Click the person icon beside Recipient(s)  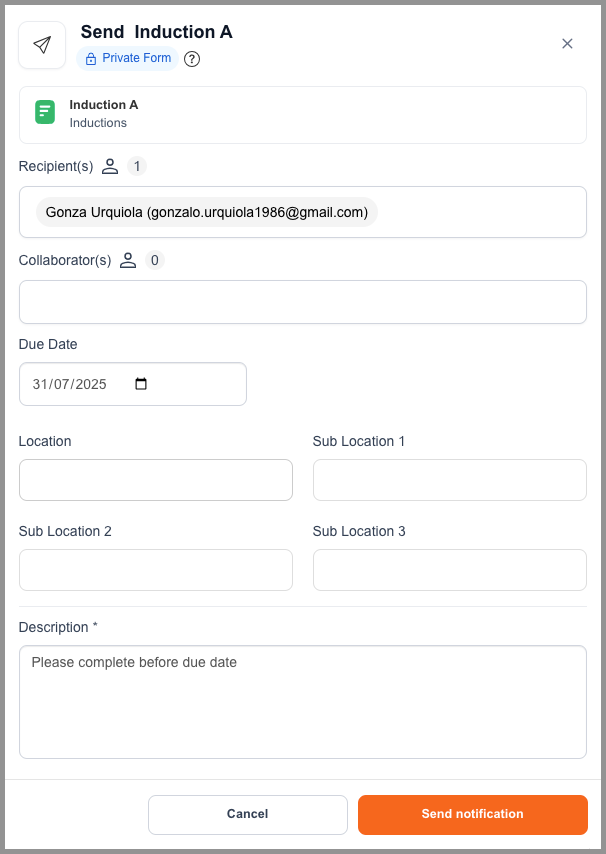click(110, 166)
